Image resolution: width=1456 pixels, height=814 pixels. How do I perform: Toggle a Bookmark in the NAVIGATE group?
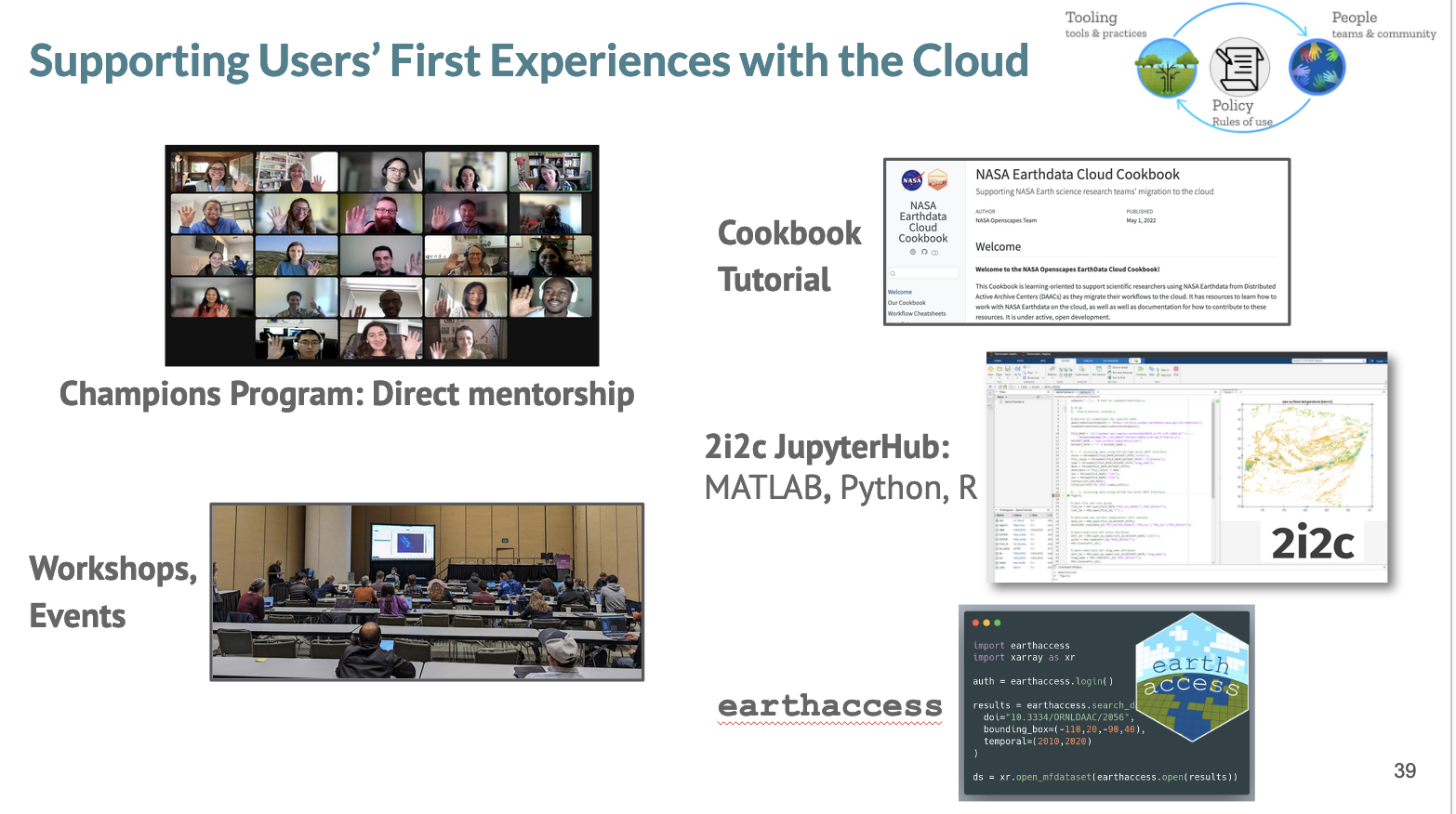click(1026, 377)
